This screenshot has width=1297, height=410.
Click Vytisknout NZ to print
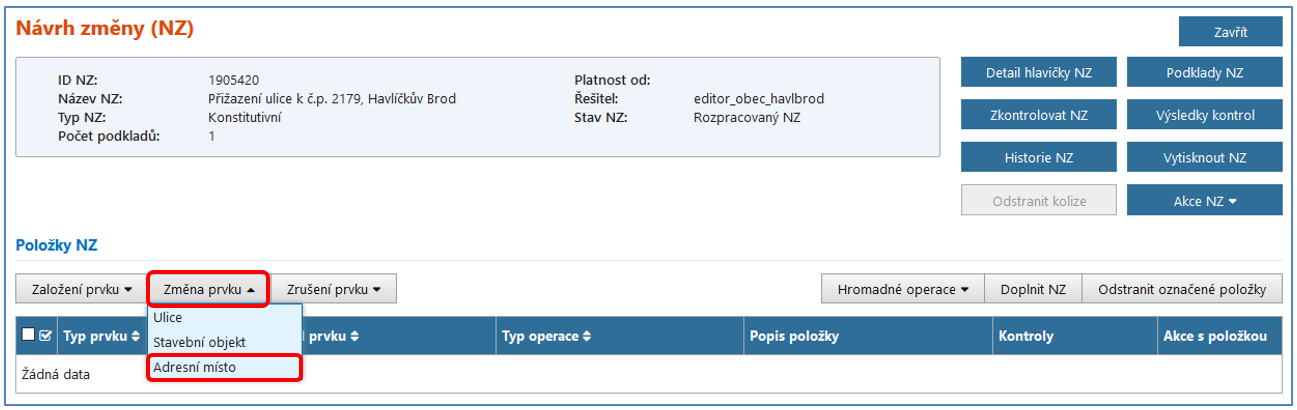tap(1204, 158)
